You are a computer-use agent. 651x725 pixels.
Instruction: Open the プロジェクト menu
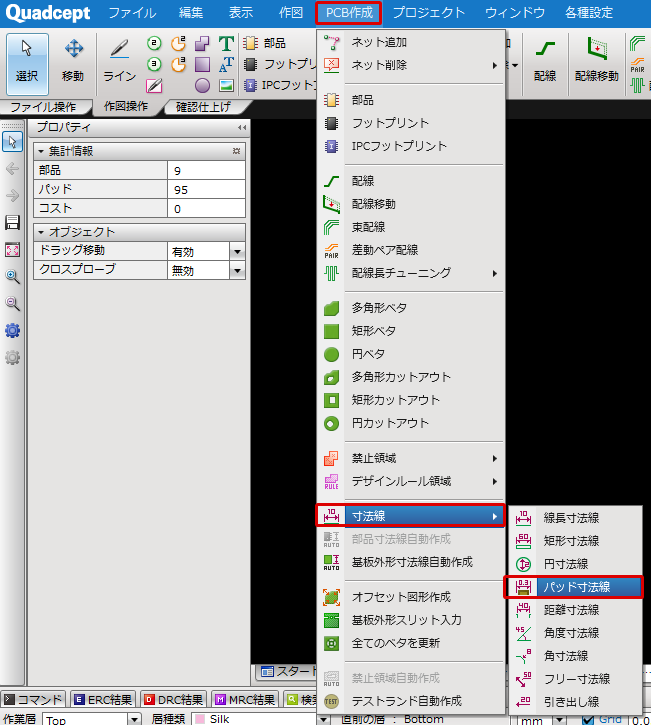coord(429,13)
